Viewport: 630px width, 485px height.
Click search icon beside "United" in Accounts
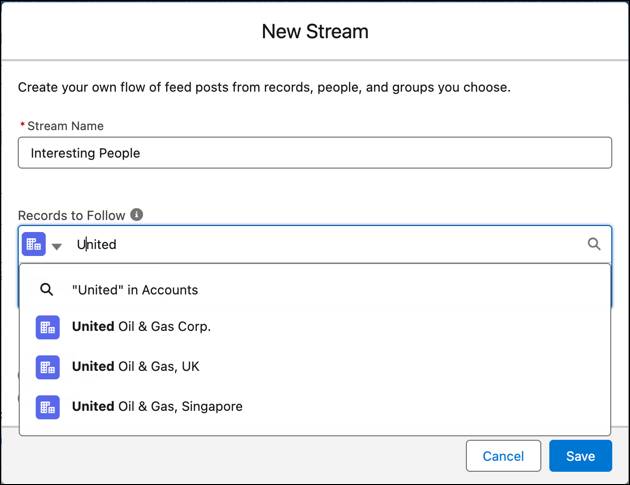[x=46, y=290]
